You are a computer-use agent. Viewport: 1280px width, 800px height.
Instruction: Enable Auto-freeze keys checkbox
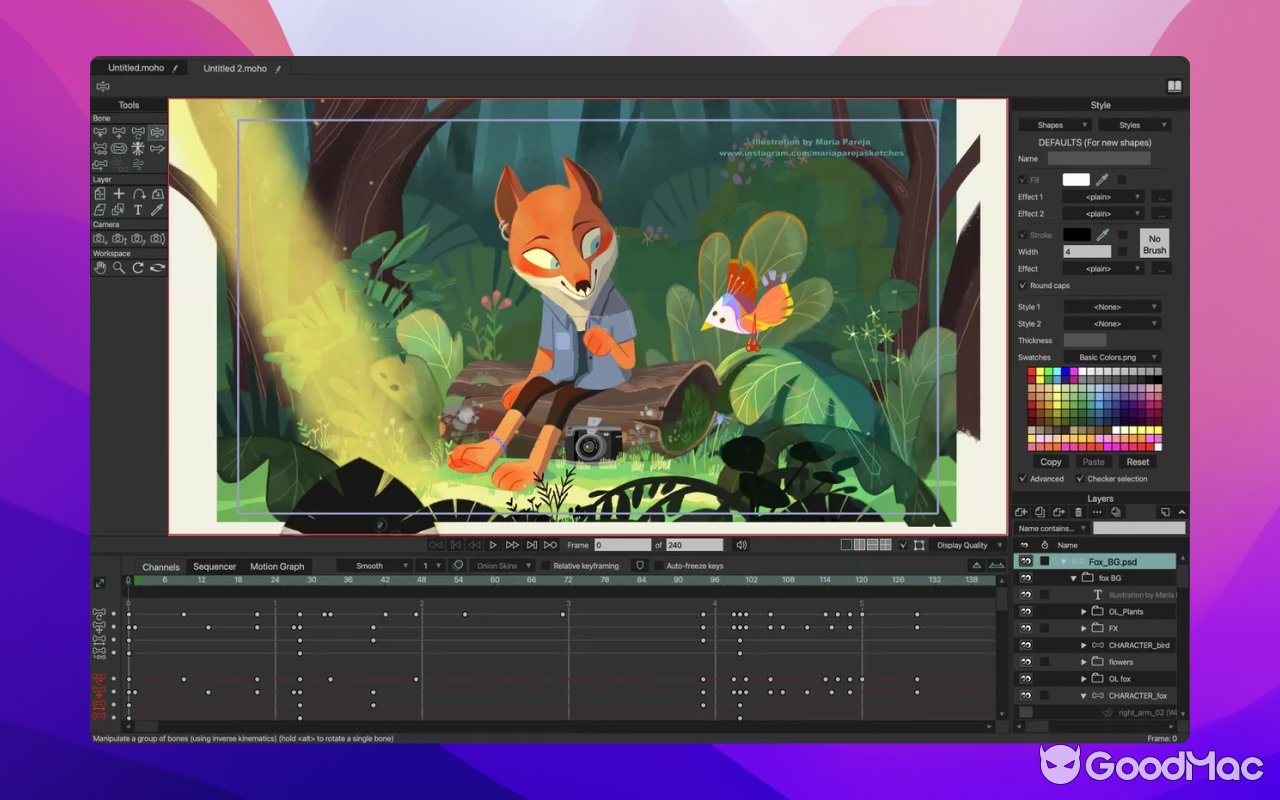657,566
